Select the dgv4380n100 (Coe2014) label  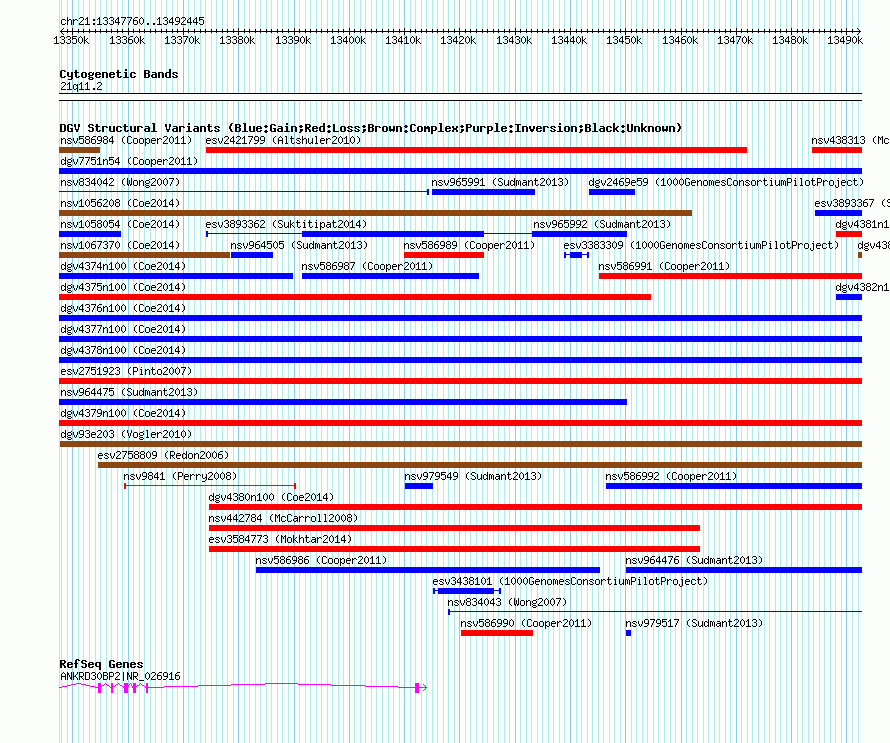[x=271, y=497]
